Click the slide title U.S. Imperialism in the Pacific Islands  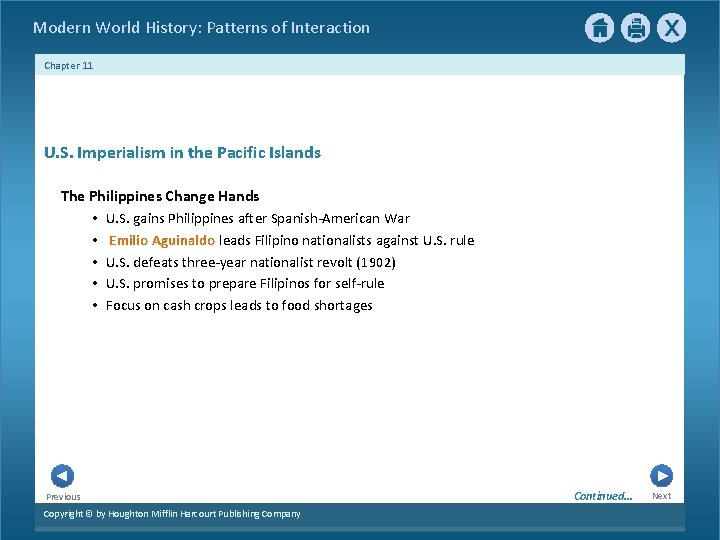point(182,152)
